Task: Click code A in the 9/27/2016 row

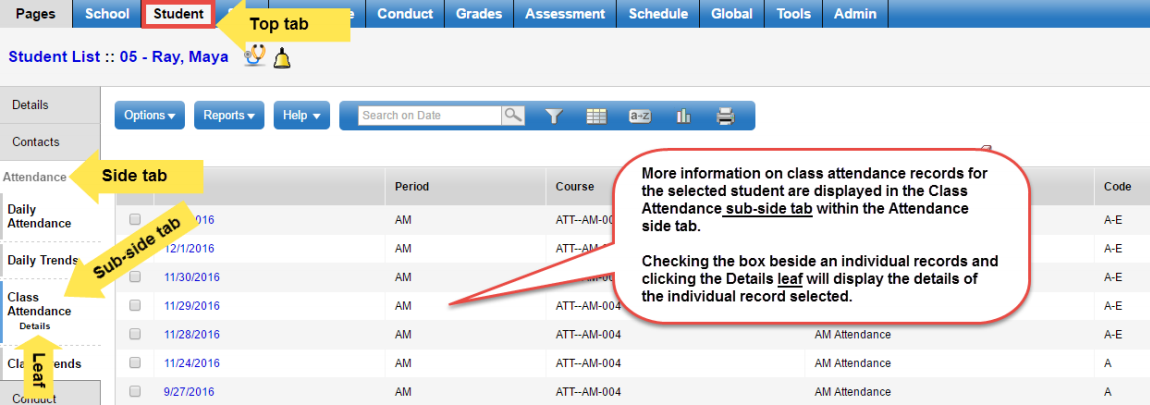Action: 1107,391
